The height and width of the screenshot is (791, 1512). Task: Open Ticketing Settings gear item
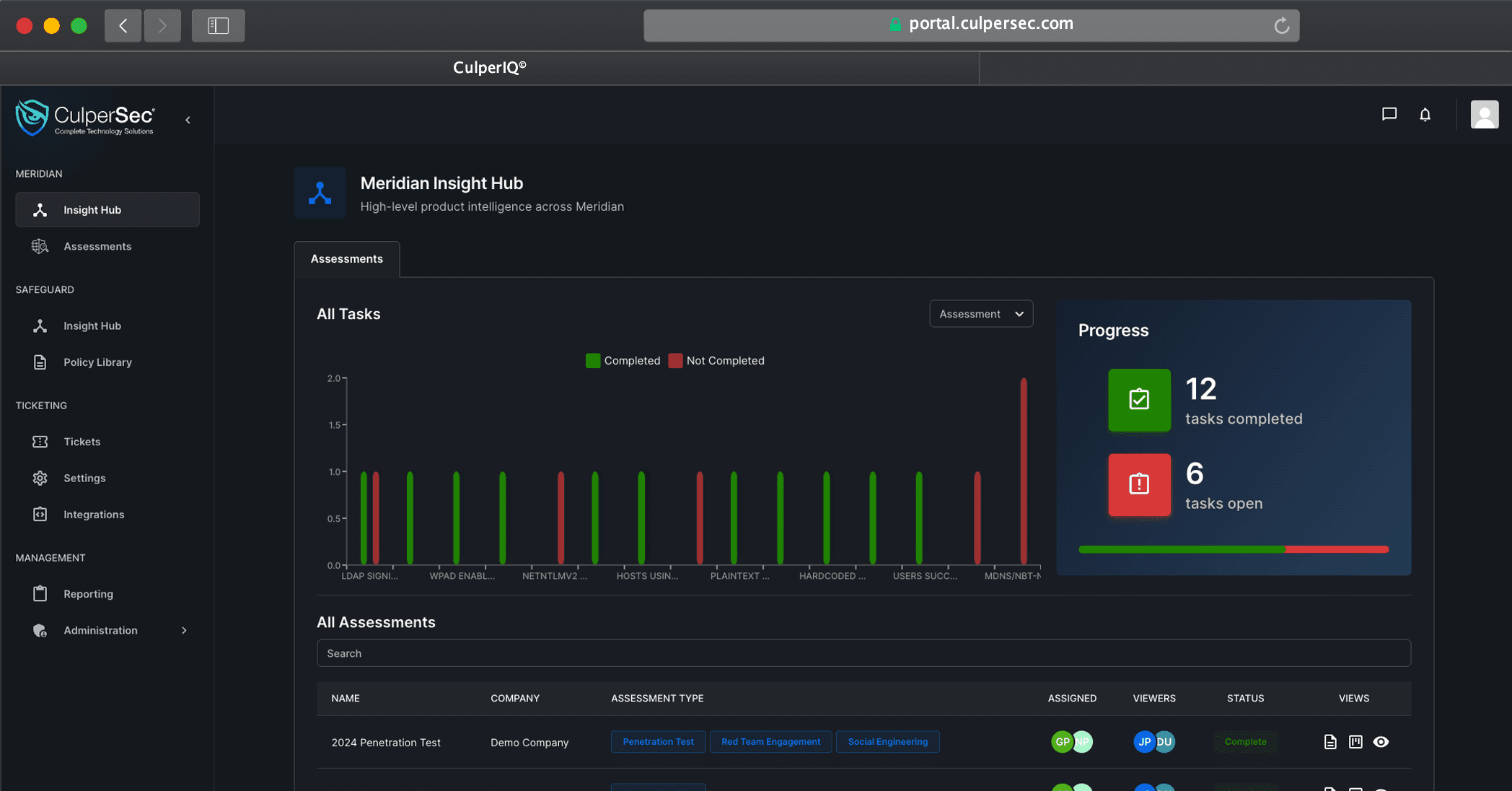tap(107, 478)
